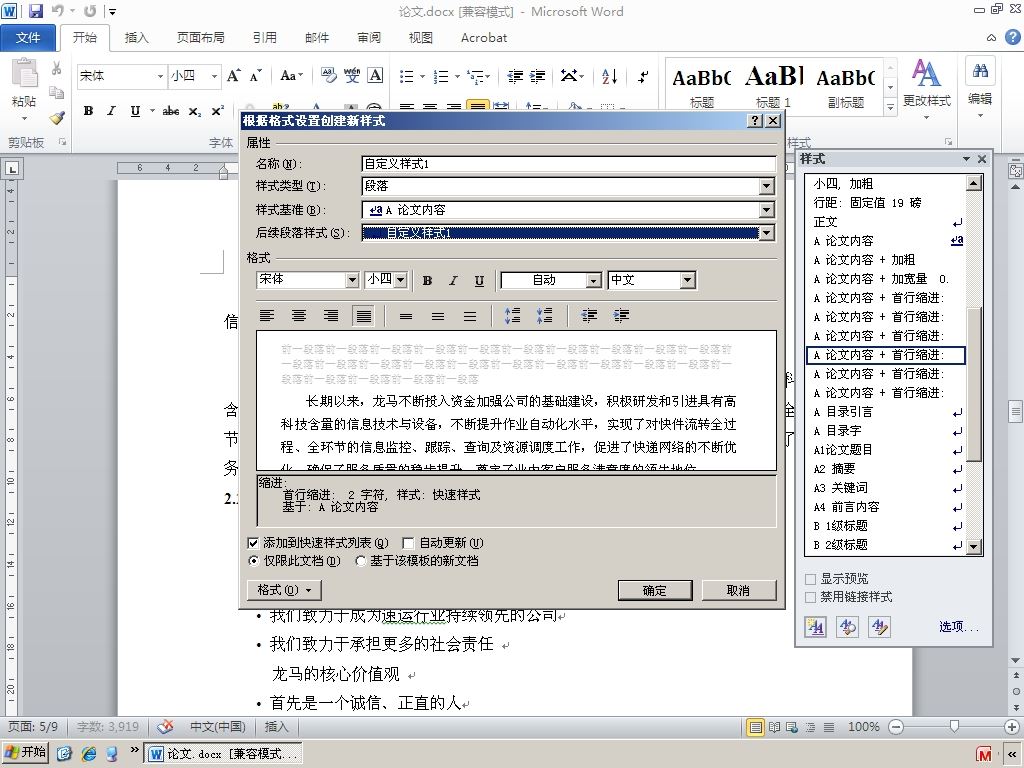This screenshot has height=768, width=1024.
Task: Open ribbon font name dropdown
Action: click(x=160, y=76)
